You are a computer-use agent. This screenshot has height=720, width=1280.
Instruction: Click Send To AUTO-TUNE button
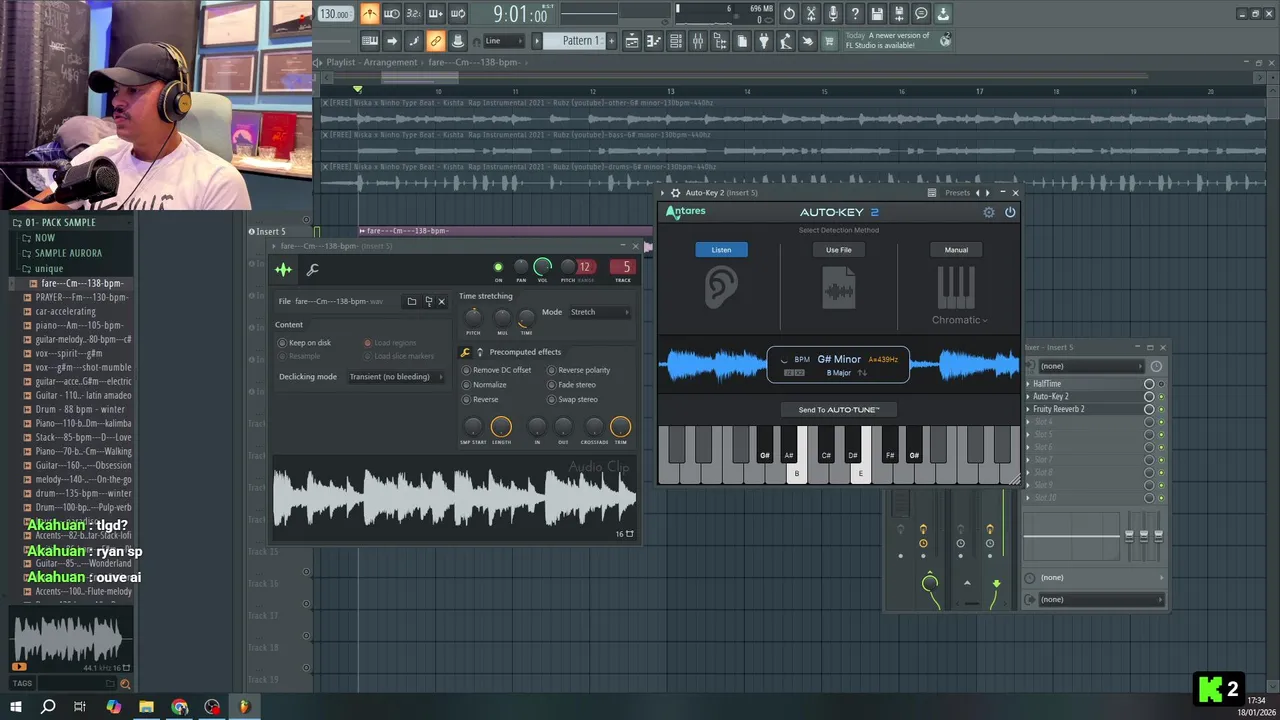[839, 410]
